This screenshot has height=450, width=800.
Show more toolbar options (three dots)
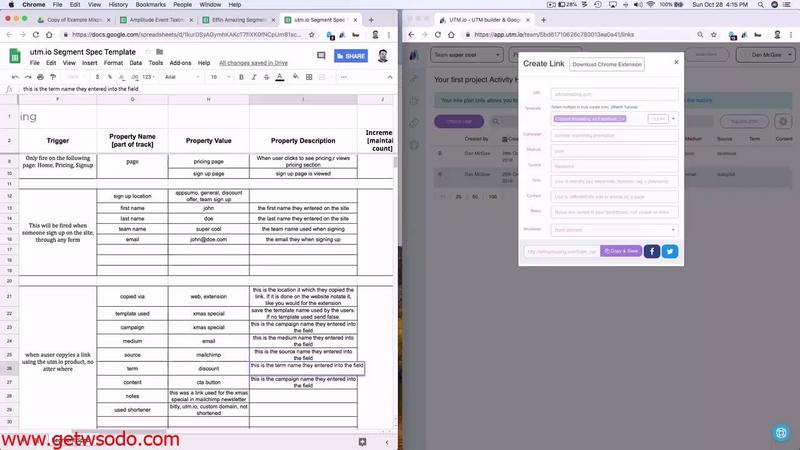click(x=343, y=77)
